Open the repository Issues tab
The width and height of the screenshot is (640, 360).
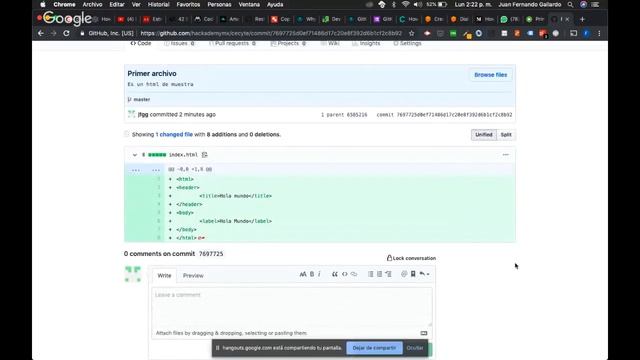point(180,43)
